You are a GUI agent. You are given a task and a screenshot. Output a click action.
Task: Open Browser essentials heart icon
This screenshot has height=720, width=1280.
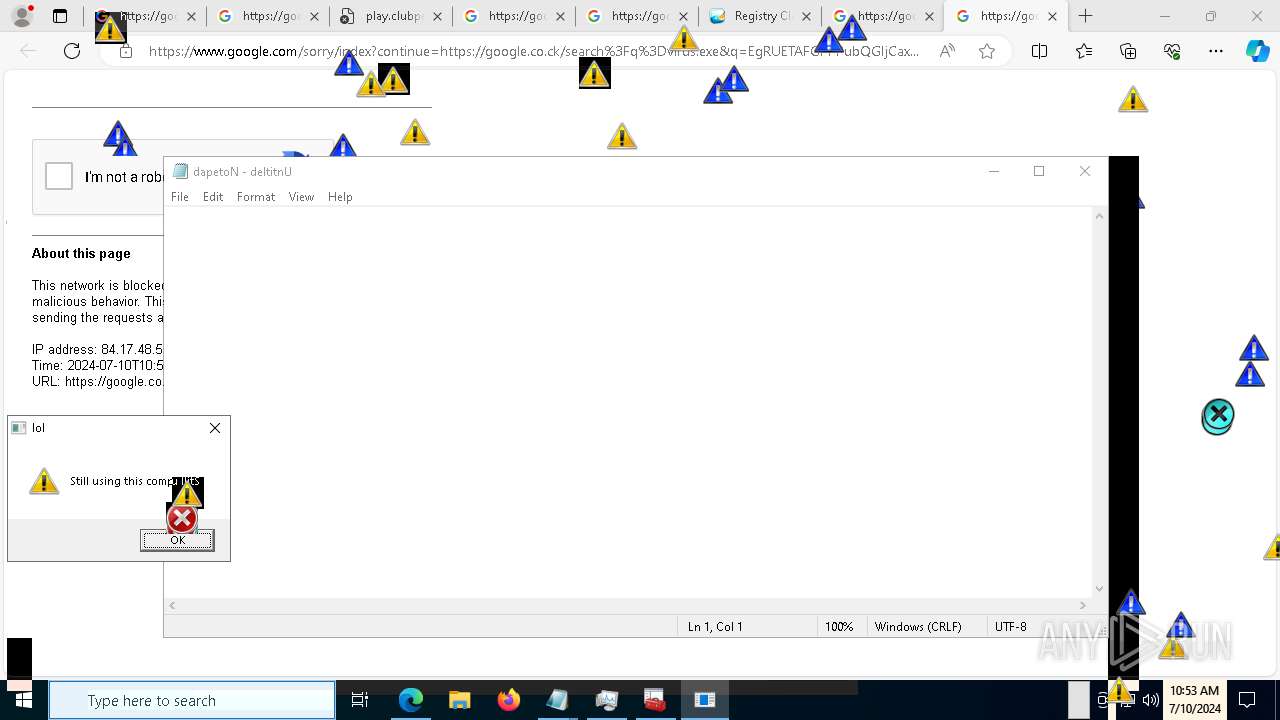click(x=1172, y=51)
